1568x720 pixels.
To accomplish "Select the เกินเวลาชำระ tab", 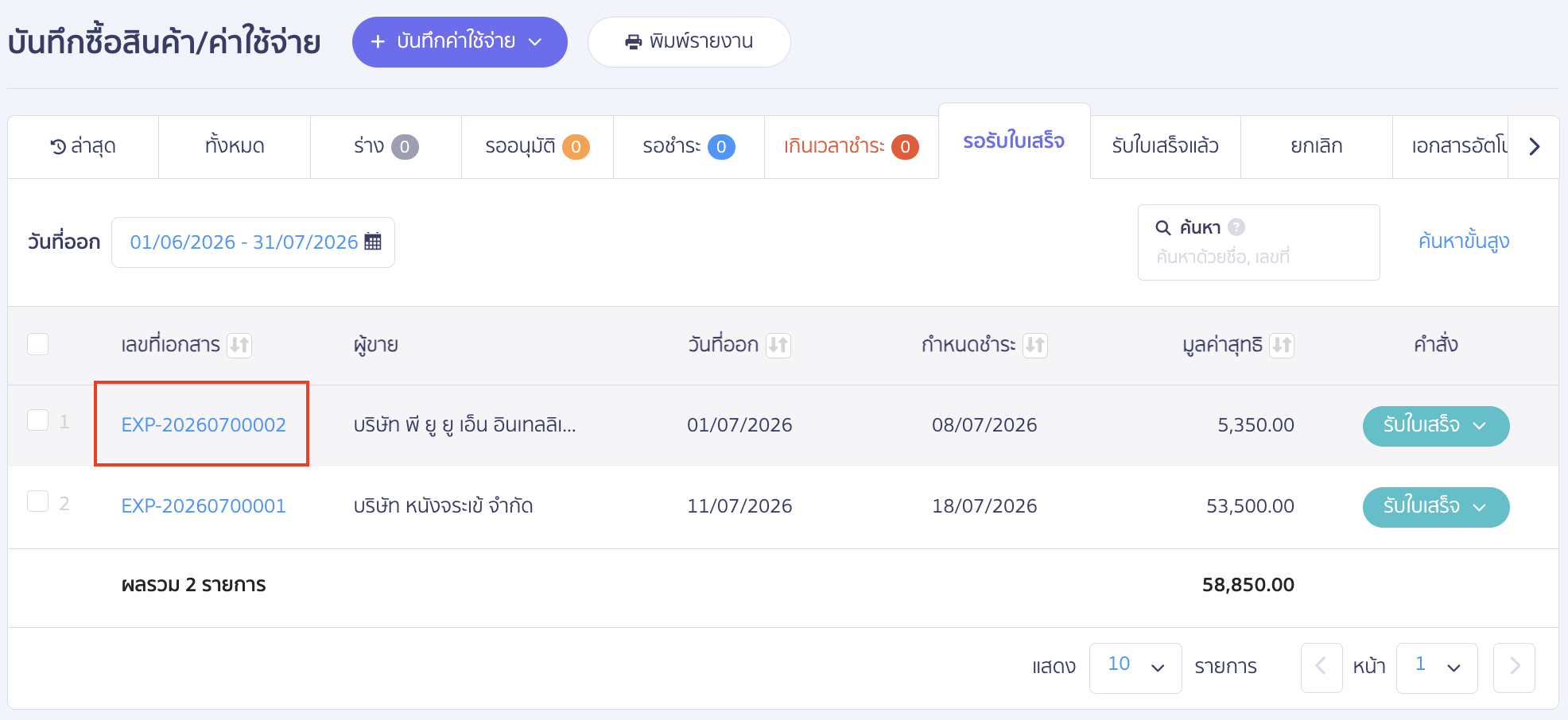I will (x=852, y=146).
